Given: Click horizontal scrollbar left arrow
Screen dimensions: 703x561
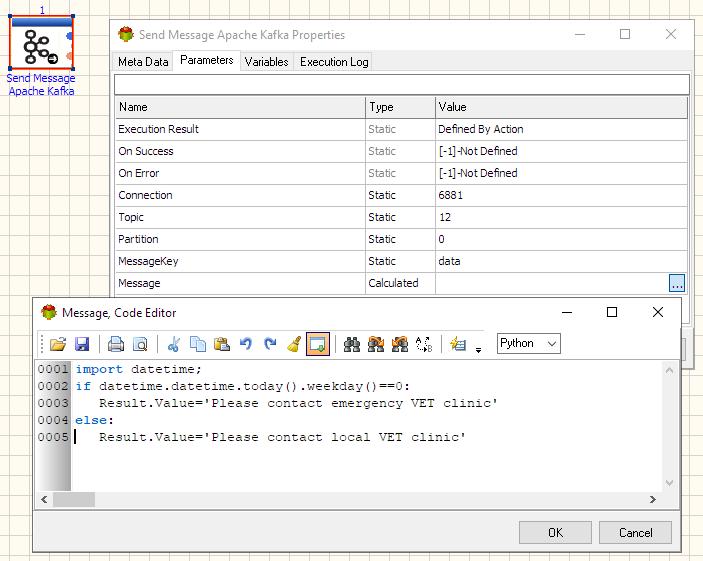Looking at the screenshot, I should pos(44,499).
